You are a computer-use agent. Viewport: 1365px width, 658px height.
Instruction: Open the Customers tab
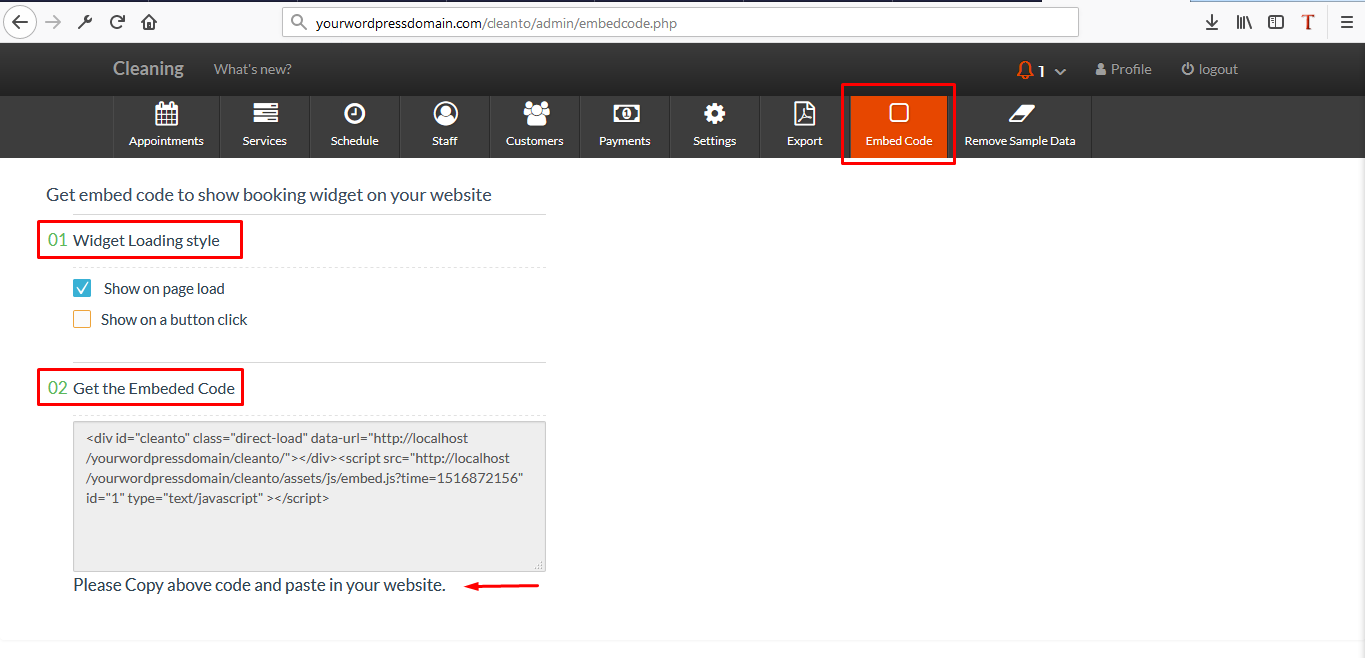(535, 127)
